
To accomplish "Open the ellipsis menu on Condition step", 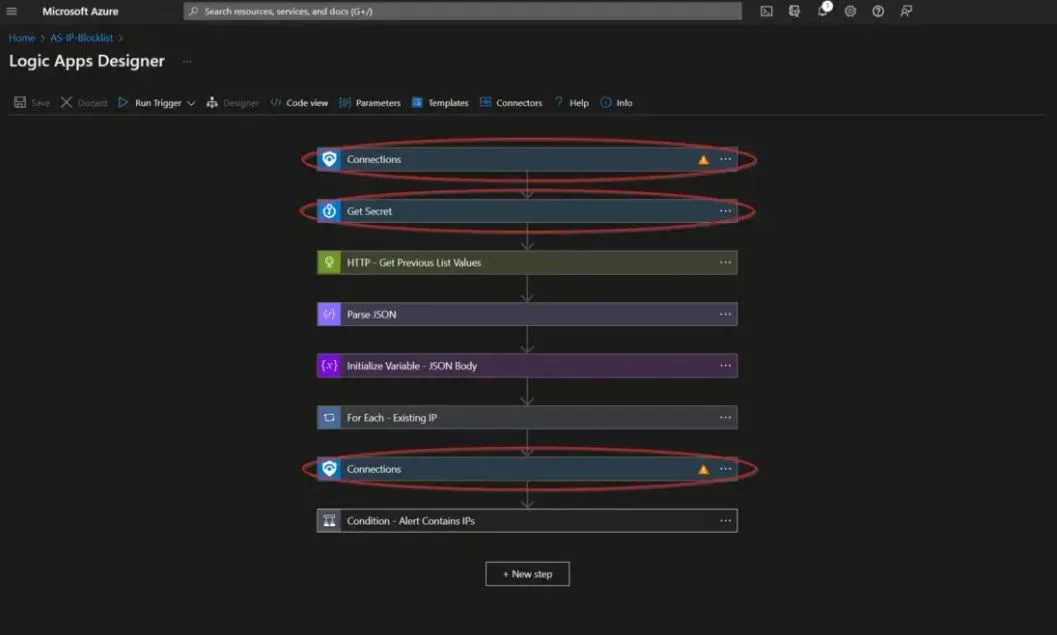I will click(x=726, y=520).
